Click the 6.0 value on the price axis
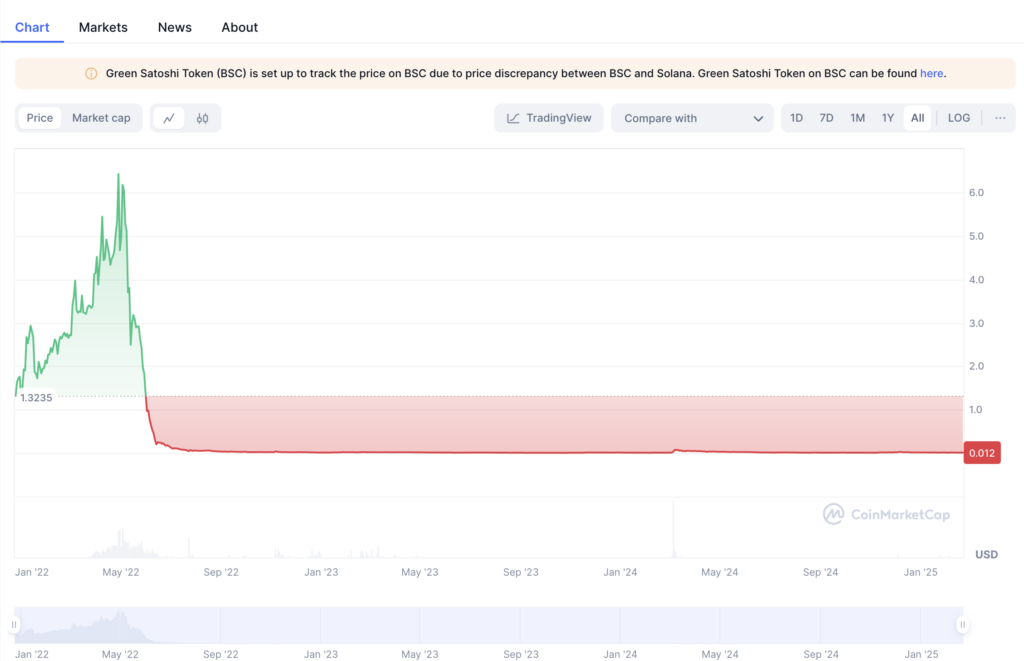 (x=976, y=193)
